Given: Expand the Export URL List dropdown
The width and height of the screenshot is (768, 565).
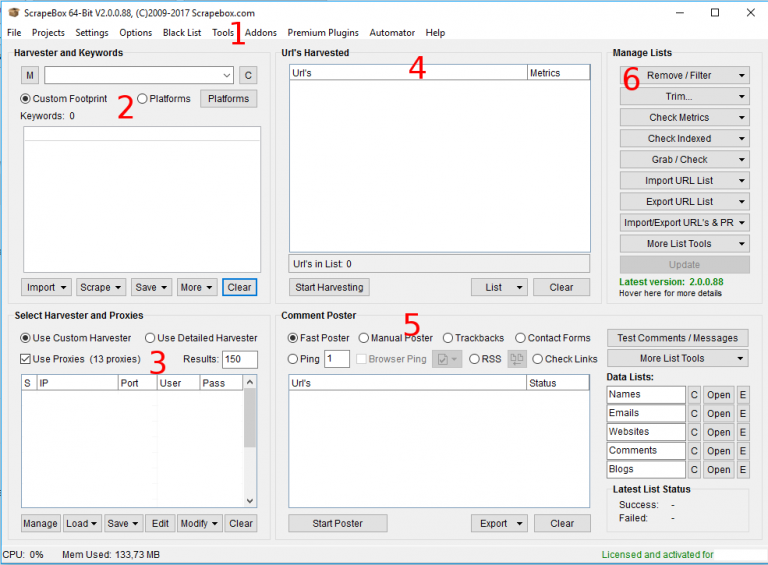Looking at the screenshot, I should click(x=684, y=201).
